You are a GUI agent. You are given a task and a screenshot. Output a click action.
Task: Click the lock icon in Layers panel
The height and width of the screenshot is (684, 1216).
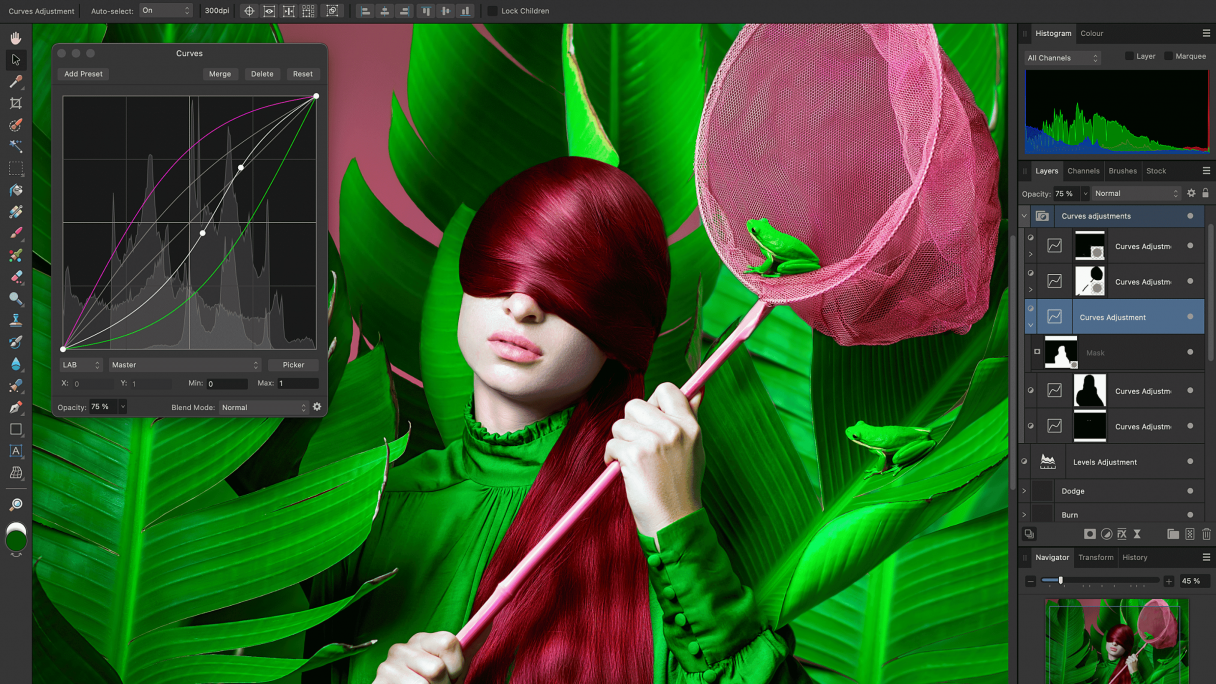click(x=1205, y=193)
